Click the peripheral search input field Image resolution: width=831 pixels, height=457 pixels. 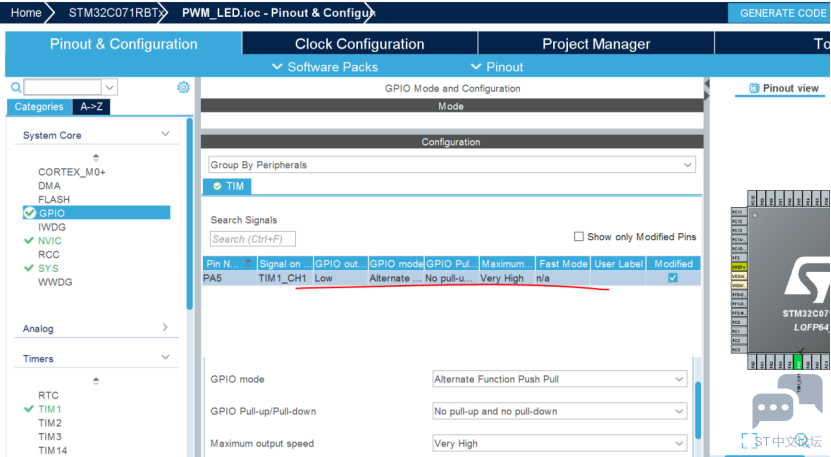(63, 87)
